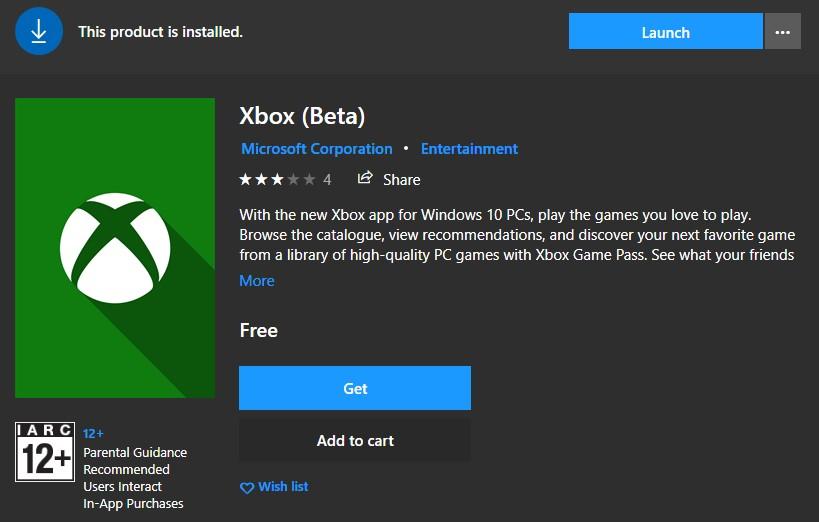Click the rating count number 4
Screen dimensions: 819x522
327,180
